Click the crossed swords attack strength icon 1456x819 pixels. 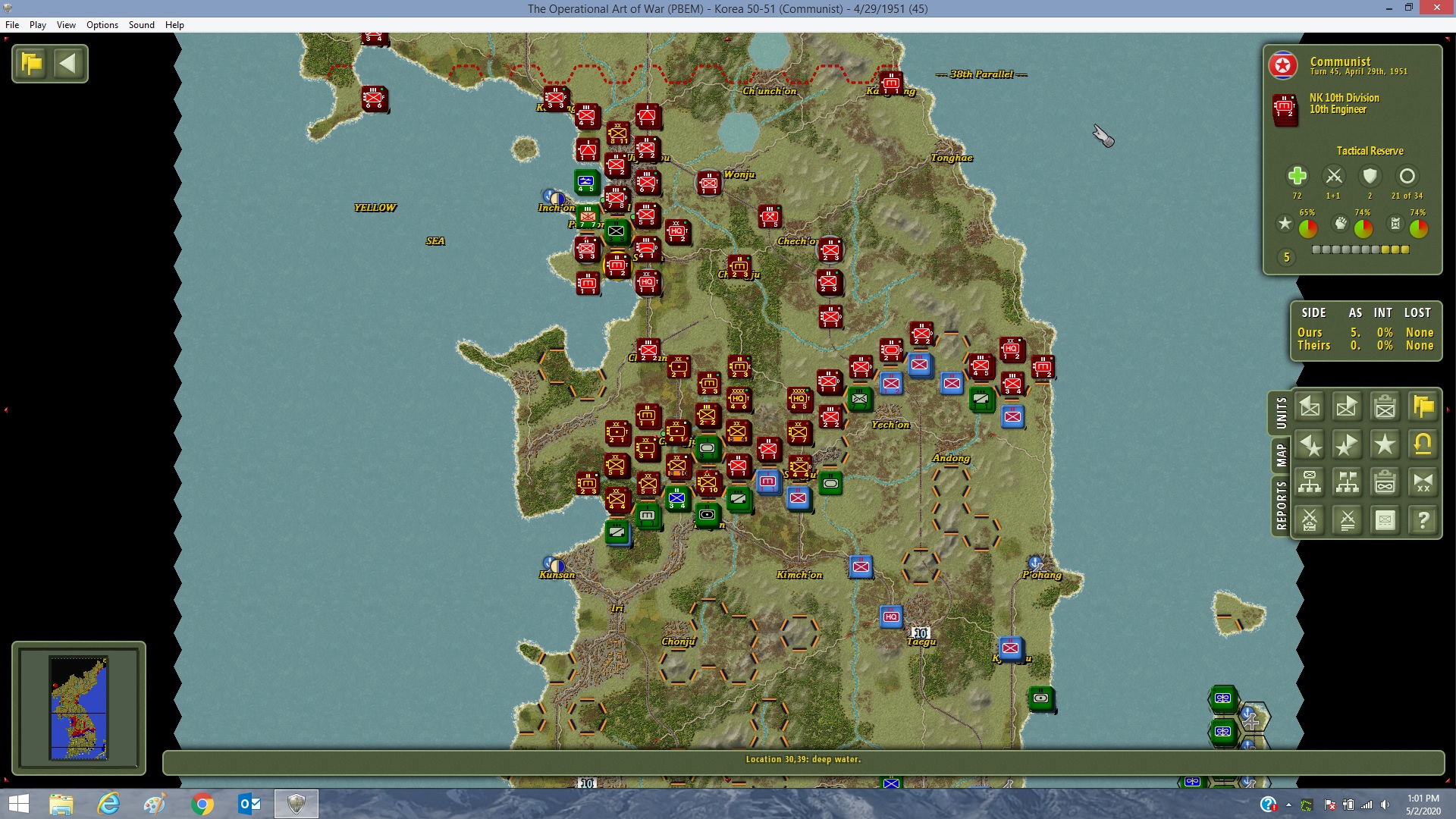(1333, 176)
